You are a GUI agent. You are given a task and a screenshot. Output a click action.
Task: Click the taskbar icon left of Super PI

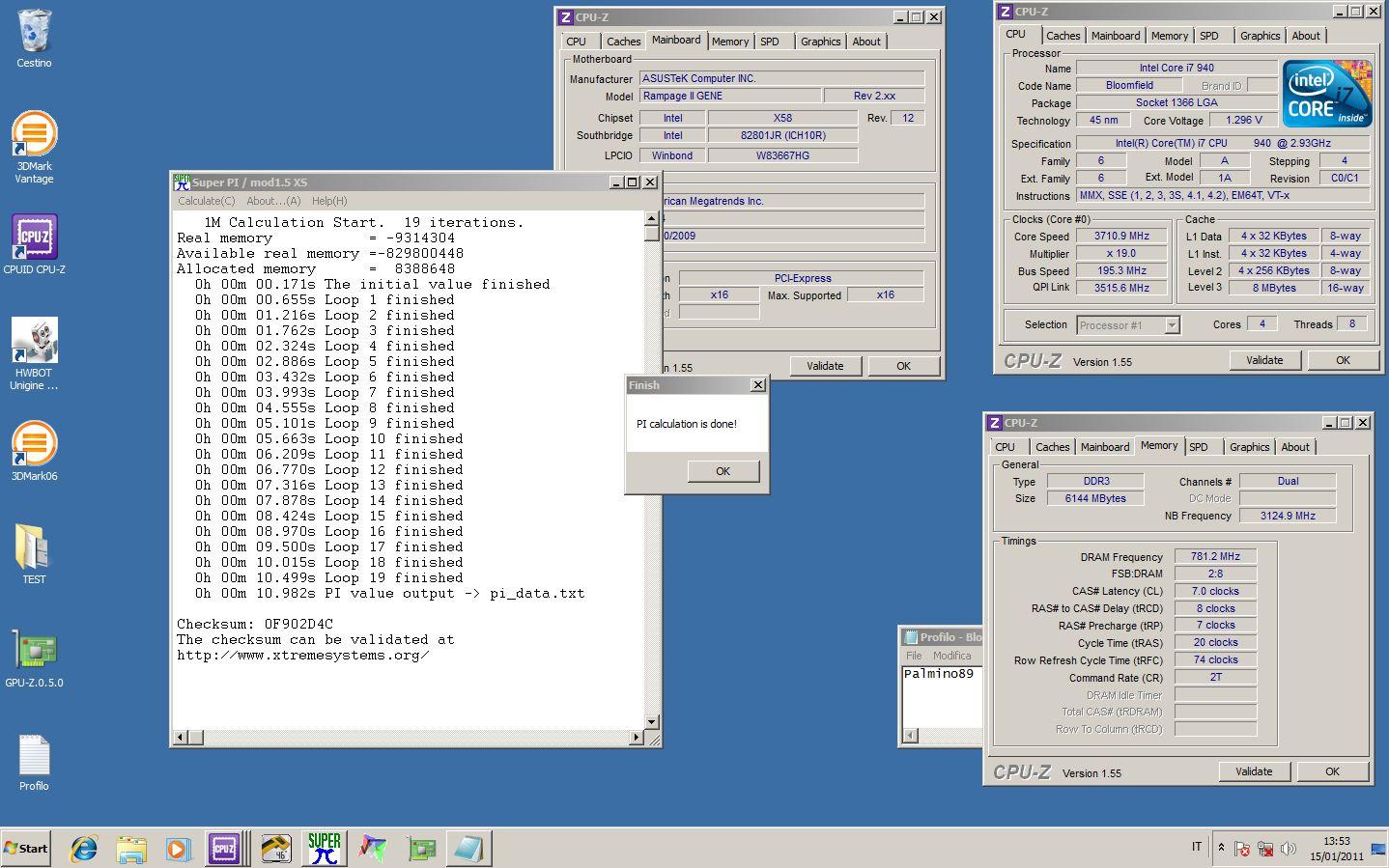click(276, 849)
